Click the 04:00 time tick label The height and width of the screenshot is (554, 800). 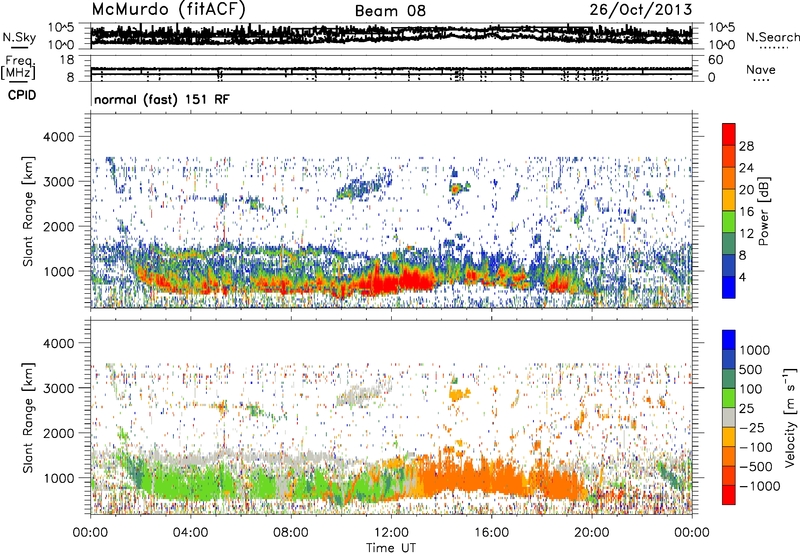click(x=190, y=533)
